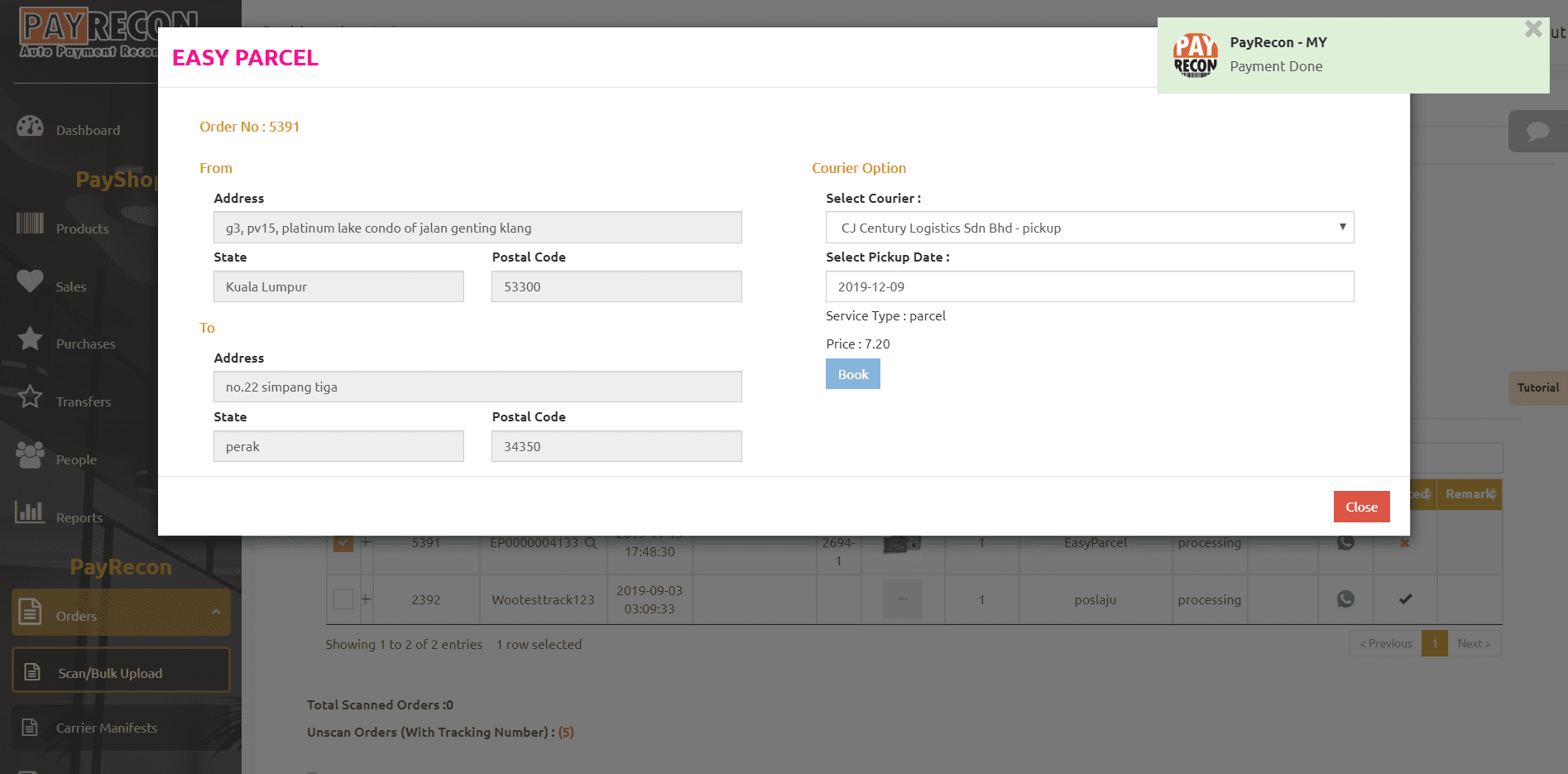This screenshot has height=774, width=1568.
Task: Click the PayRecon logo in the notification
Action: (1195, 55)
